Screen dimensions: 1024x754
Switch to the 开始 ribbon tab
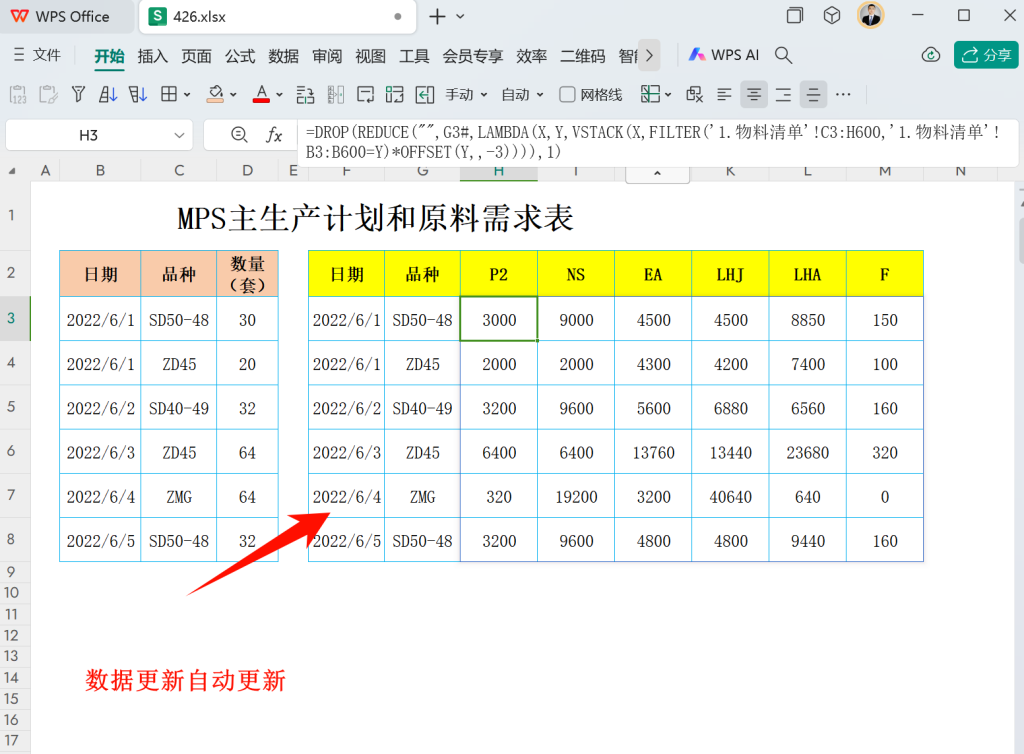(108, 56)
